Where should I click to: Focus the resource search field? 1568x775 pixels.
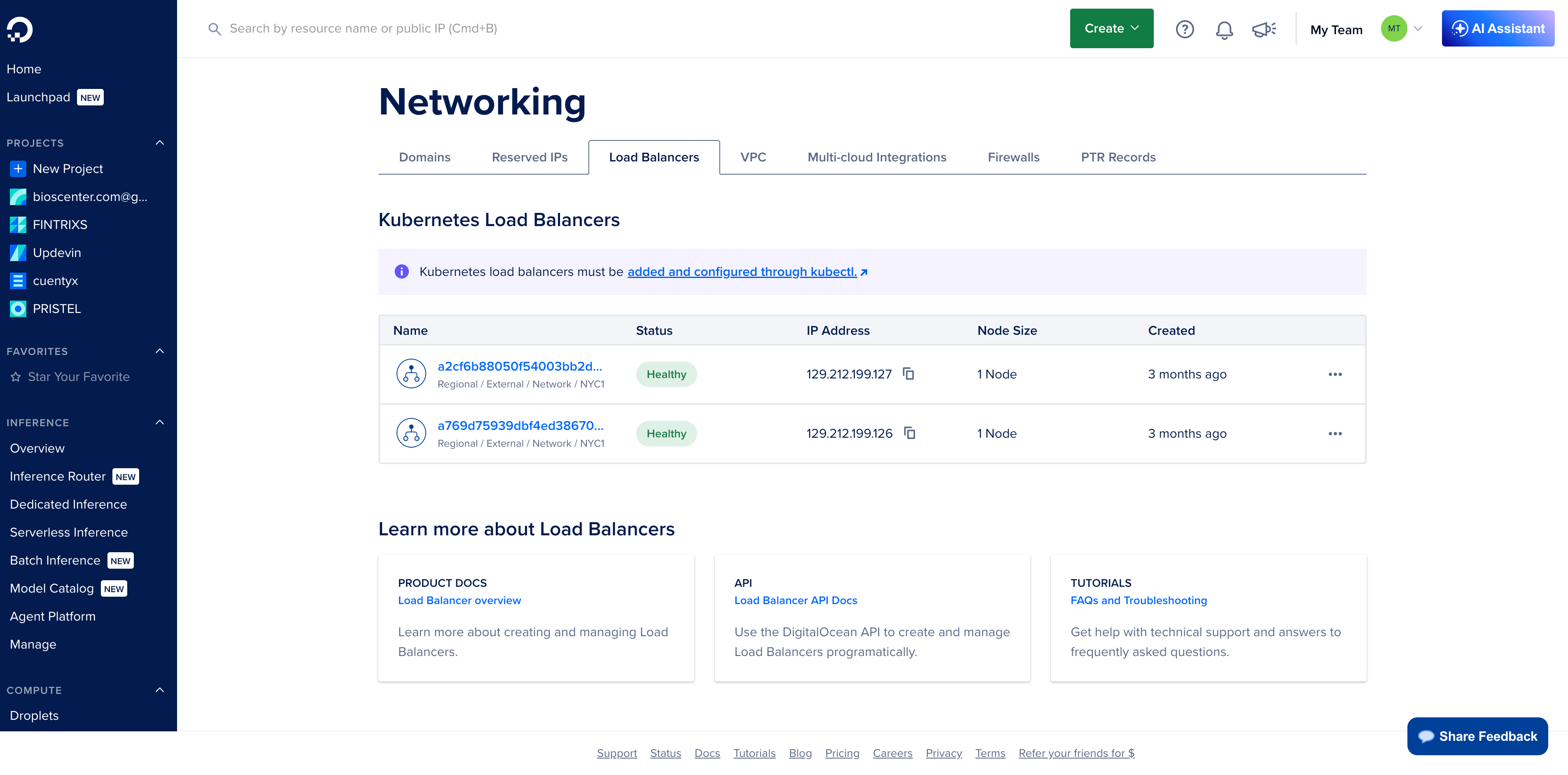363,28
